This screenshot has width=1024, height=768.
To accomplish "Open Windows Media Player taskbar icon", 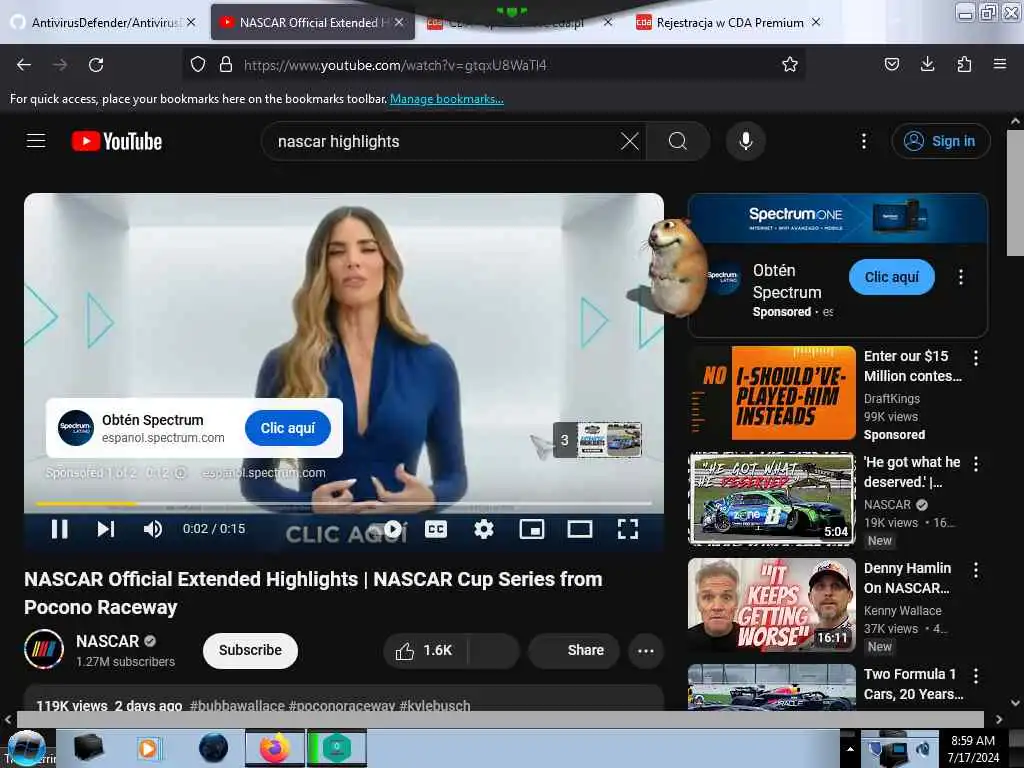I will click(149, 748).
